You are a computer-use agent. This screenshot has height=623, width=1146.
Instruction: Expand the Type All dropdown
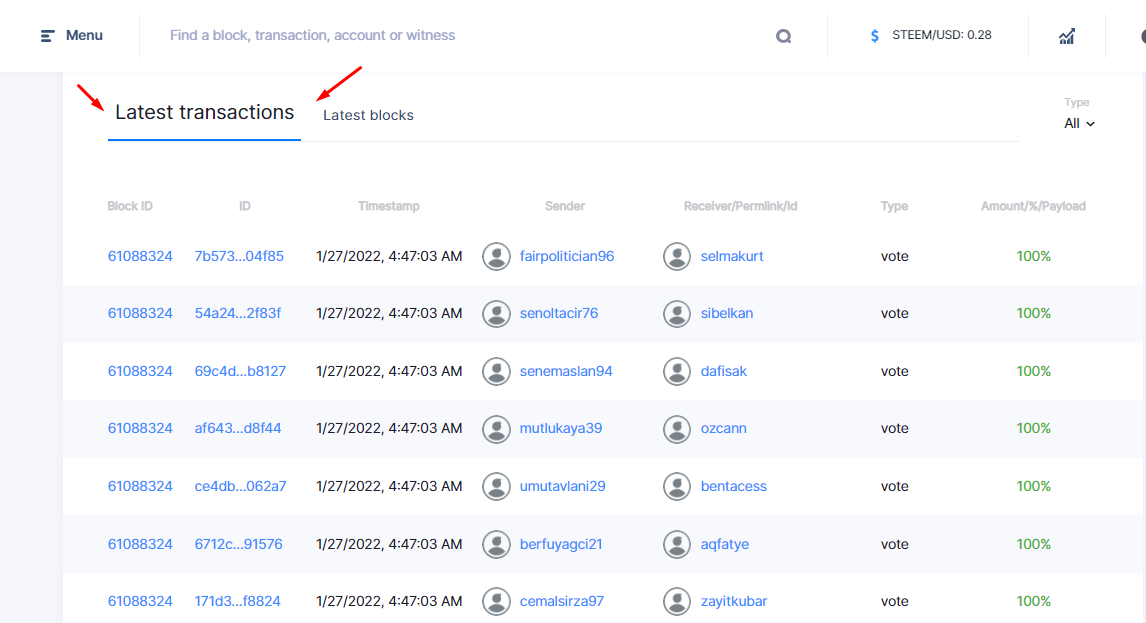coord(1079,124)
